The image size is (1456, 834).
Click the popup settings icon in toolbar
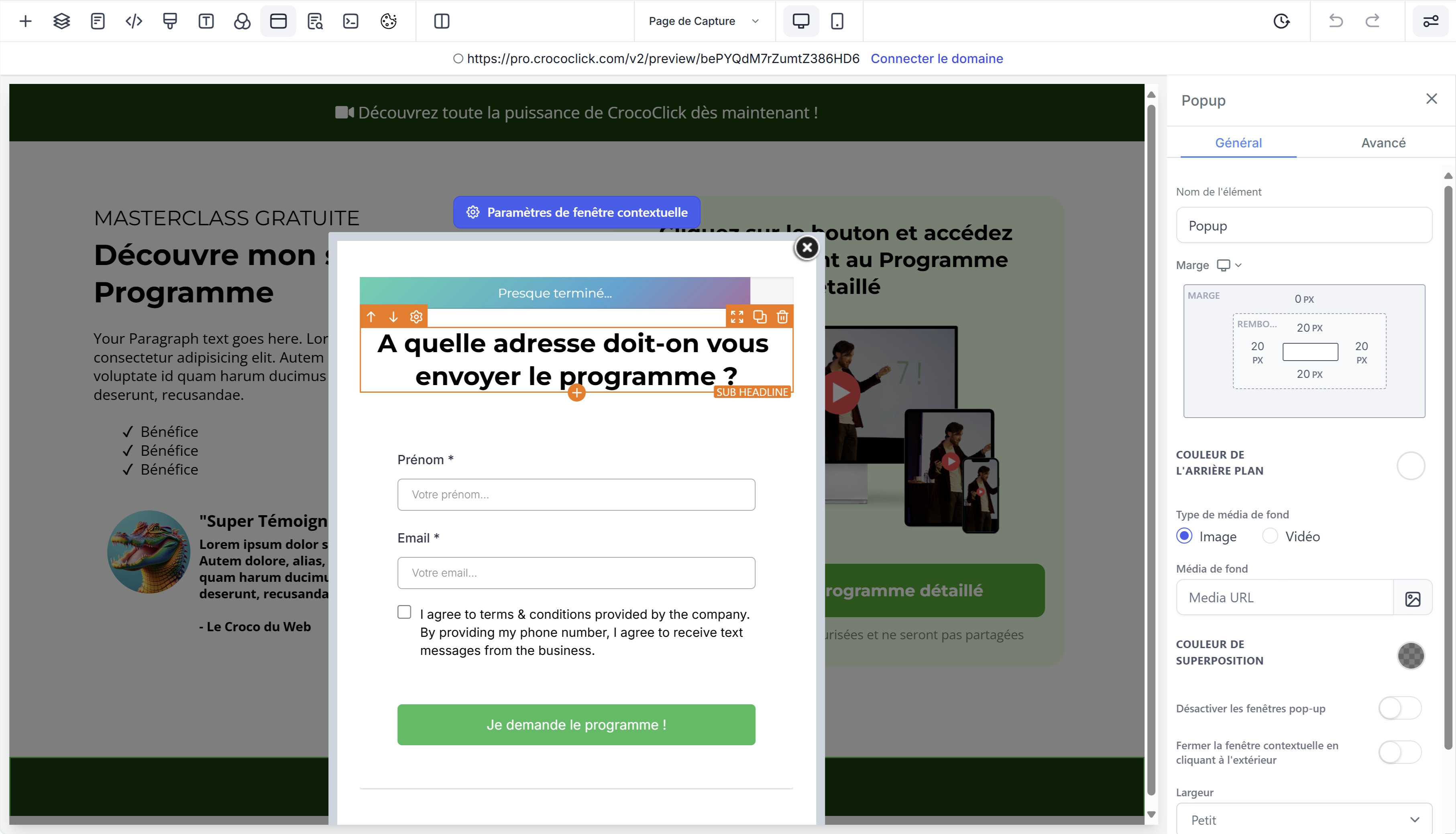tap(278, 21)
